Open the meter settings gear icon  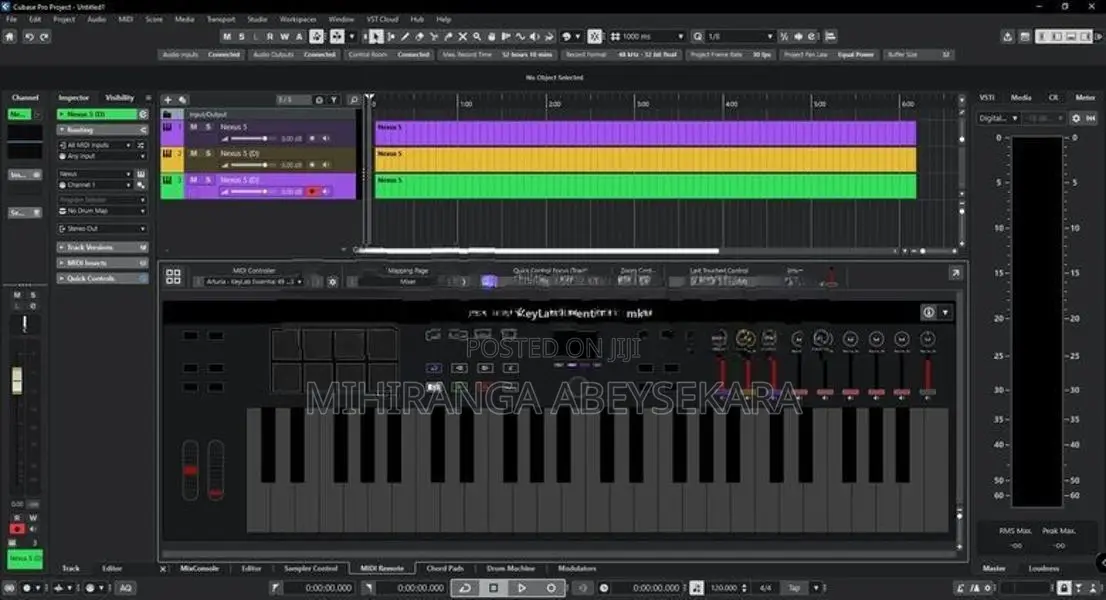pyautogui.click(x=1076, y=118)
